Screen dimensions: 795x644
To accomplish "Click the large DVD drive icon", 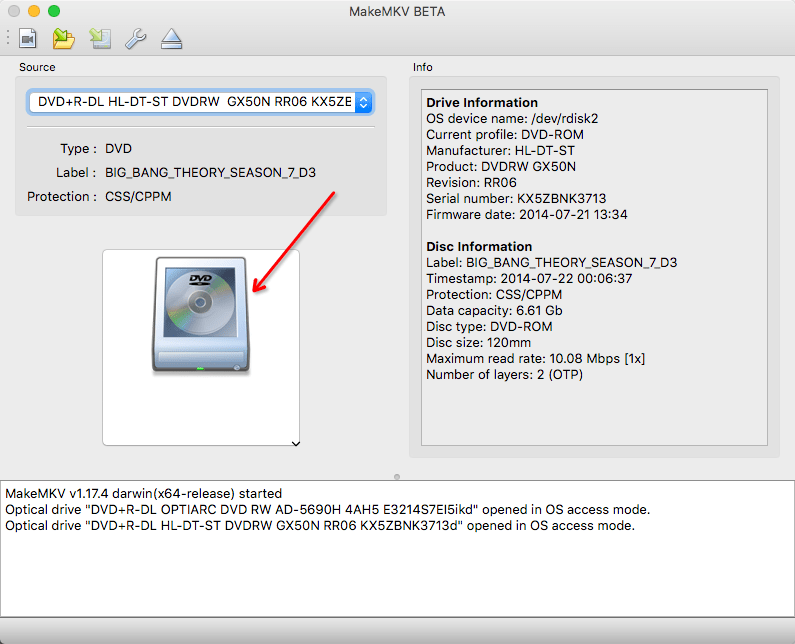I will (200, 315).
